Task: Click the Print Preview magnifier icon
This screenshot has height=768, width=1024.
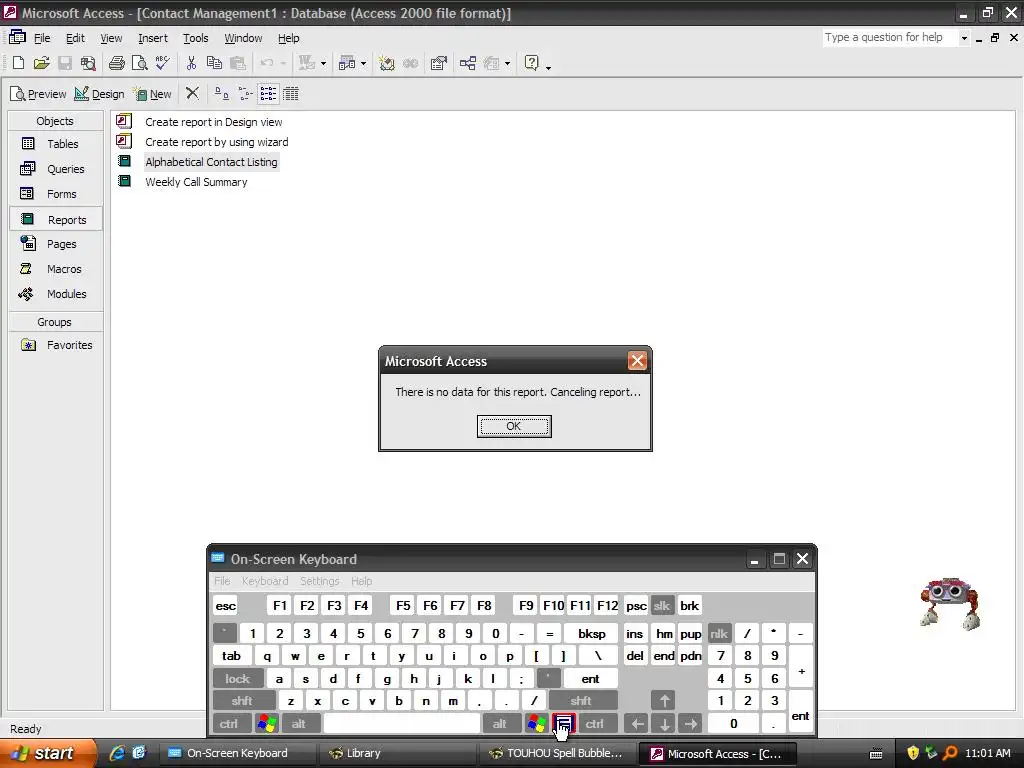Action: (x=139, y=63)
